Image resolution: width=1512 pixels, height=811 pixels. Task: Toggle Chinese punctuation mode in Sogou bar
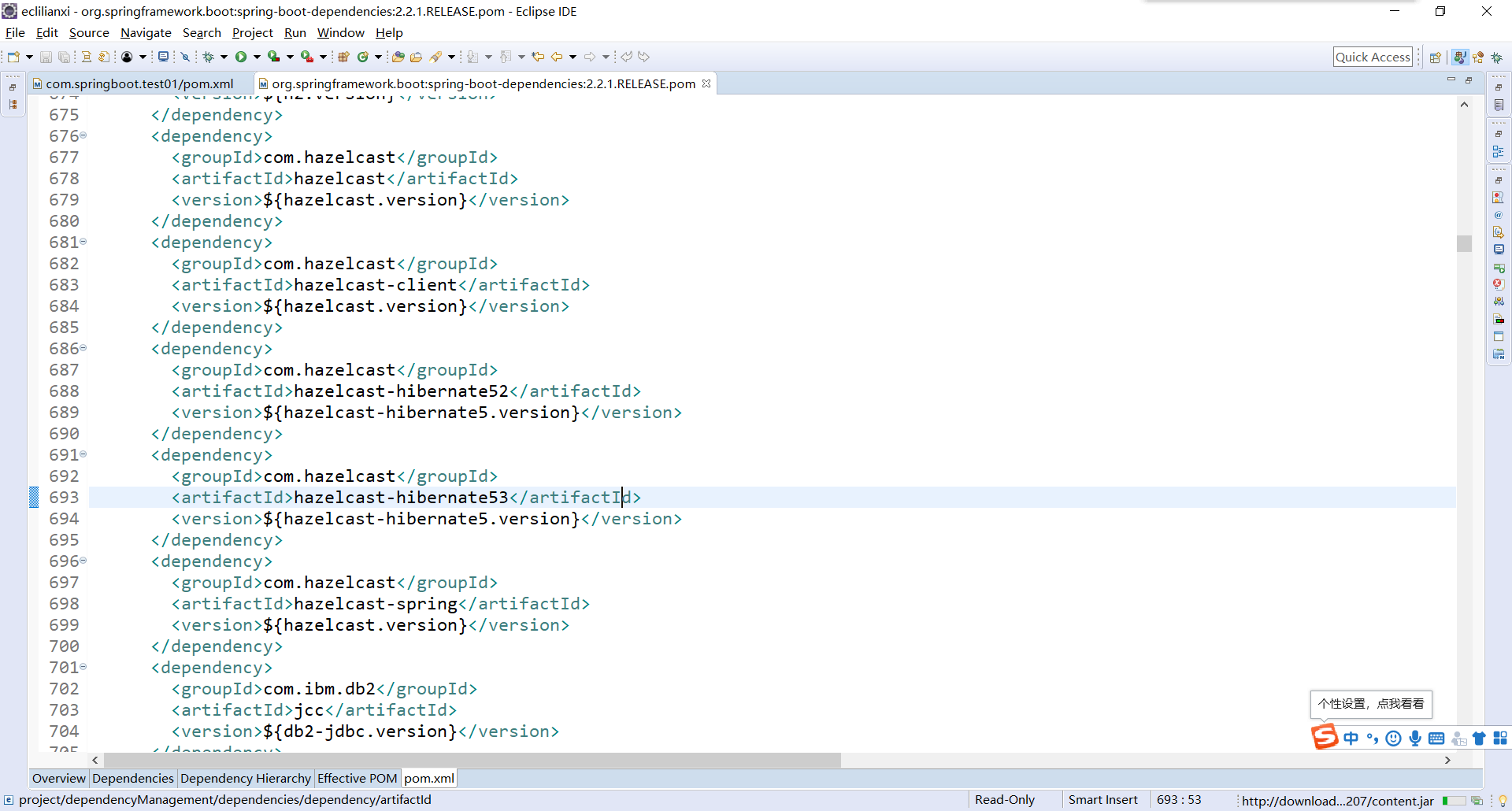pos(1373,738)
